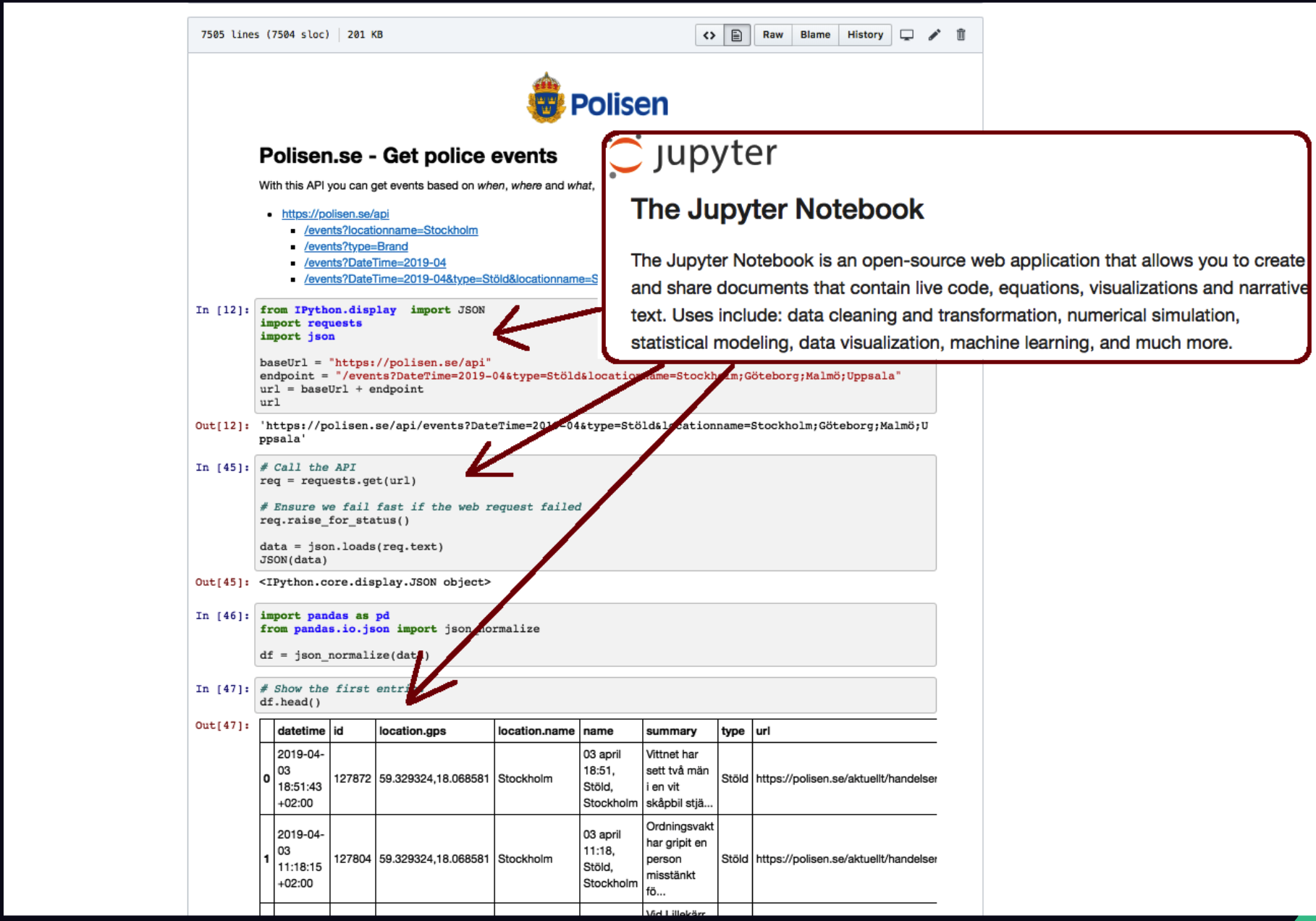Click the row 0 summary 'Vittnet har sett'
This screenshot has height=921, width=1316.
680,778
